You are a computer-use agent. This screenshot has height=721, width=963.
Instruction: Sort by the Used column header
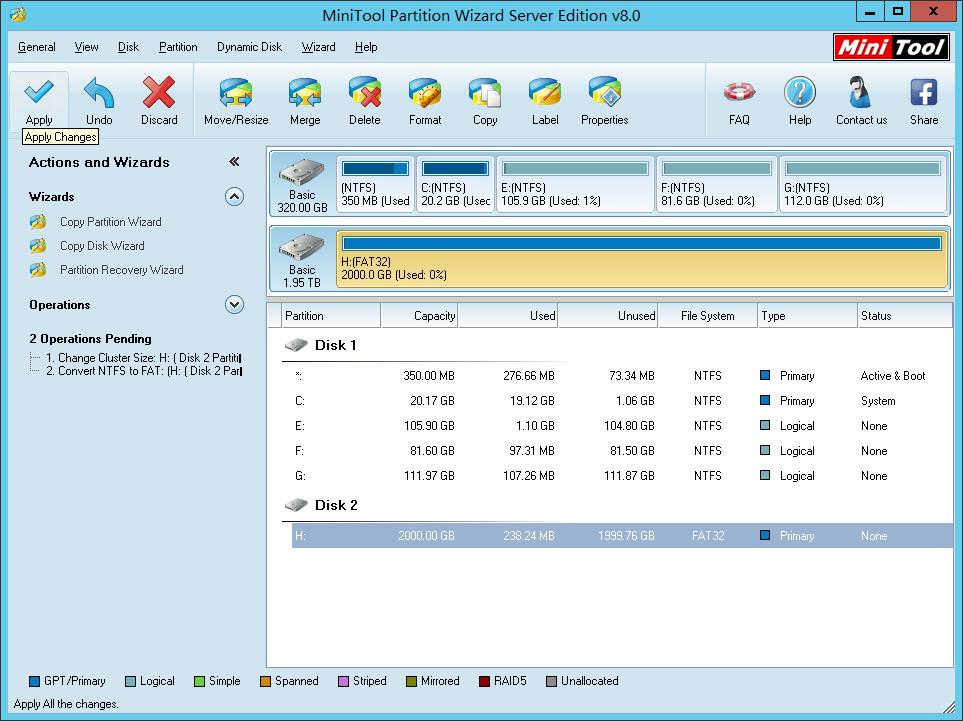point(509,316)
